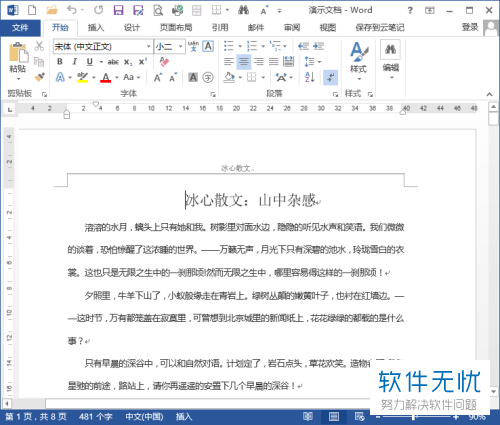Activate the Format Painter brush
The image size is (500, 425).
pyautogui.click(x=39, y=77)
